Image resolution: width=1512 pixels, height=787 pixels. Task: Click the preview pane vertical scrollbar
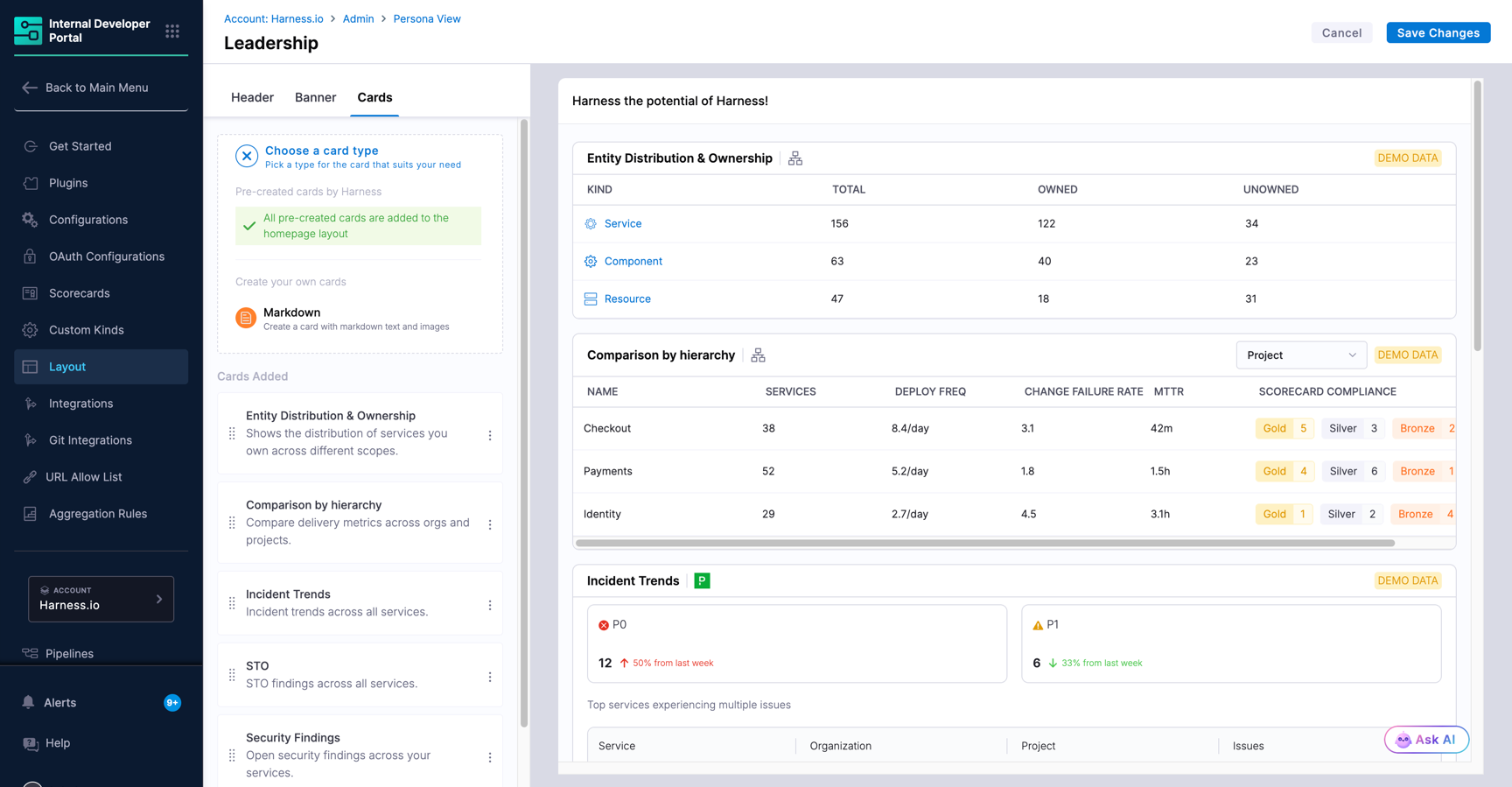[x=1477, y=216]
